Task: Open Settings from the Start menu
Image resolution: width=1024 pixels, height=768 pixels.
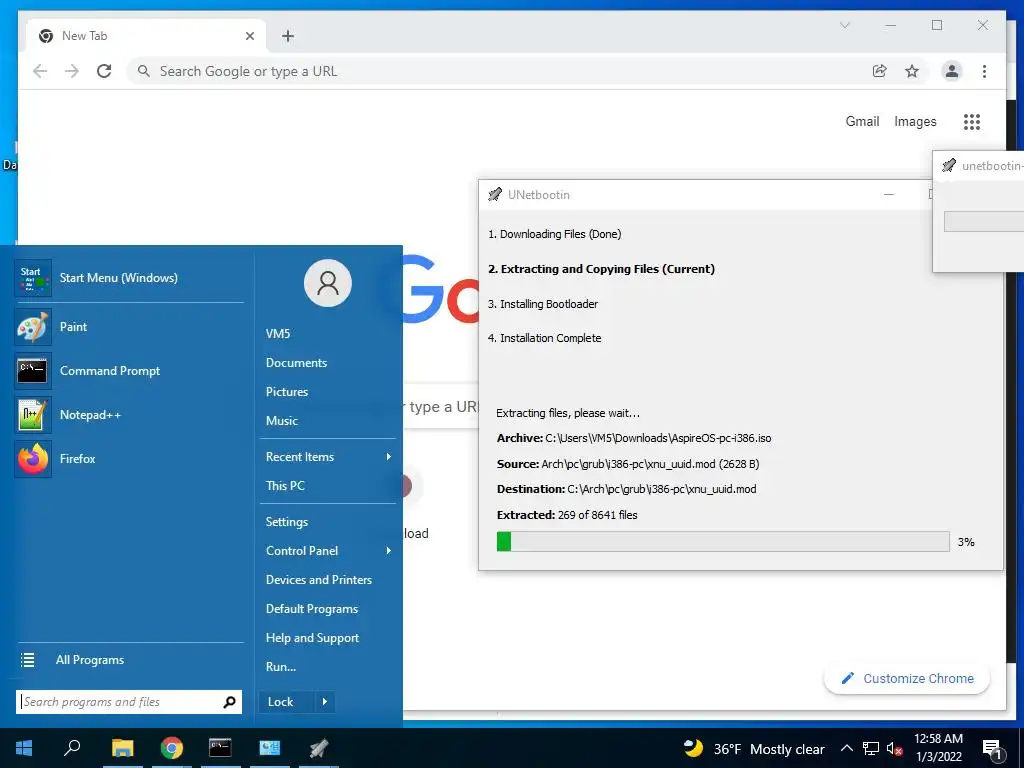Action: pos(287,521)
